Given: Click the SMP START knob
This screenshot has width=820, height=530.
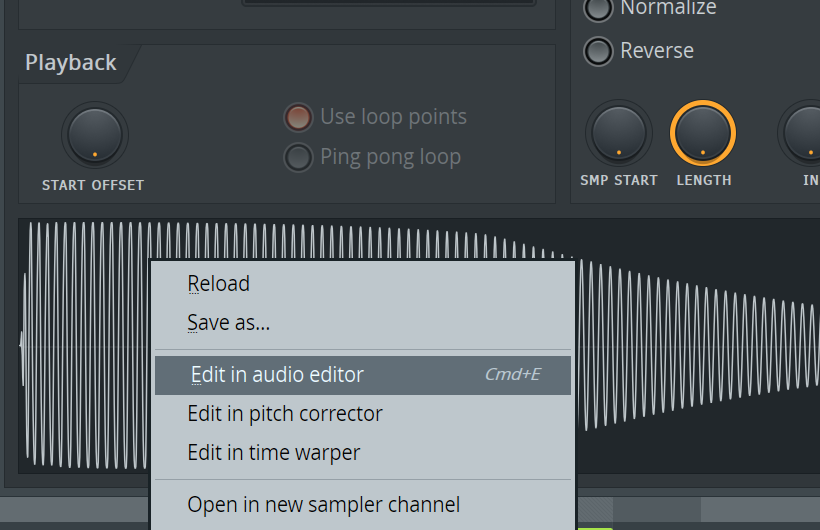Looking at the screenshot, I should click(x=619, y=133).
